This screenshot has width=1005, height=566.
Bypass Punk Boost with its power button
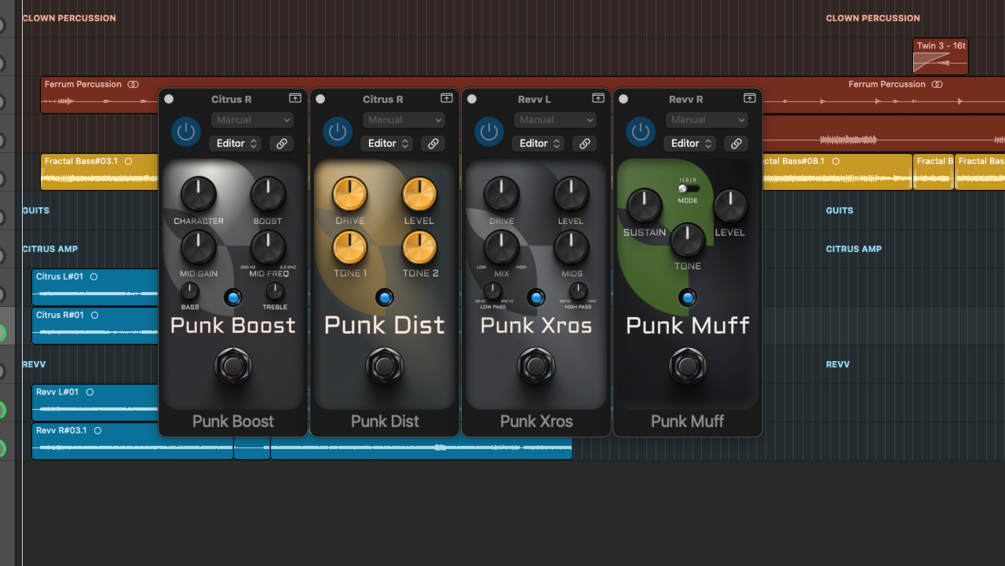click(x=186, y=132)
